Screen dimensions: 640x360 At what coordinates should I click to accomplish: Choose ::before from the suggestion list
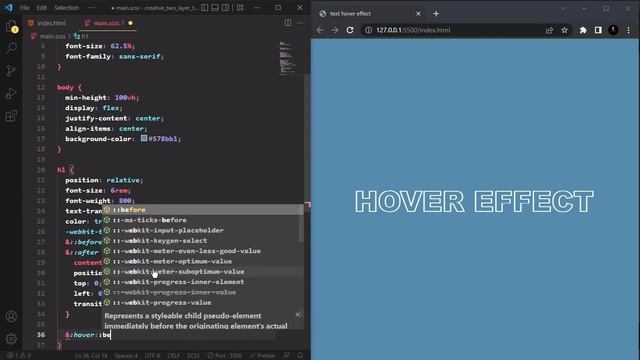202,209
